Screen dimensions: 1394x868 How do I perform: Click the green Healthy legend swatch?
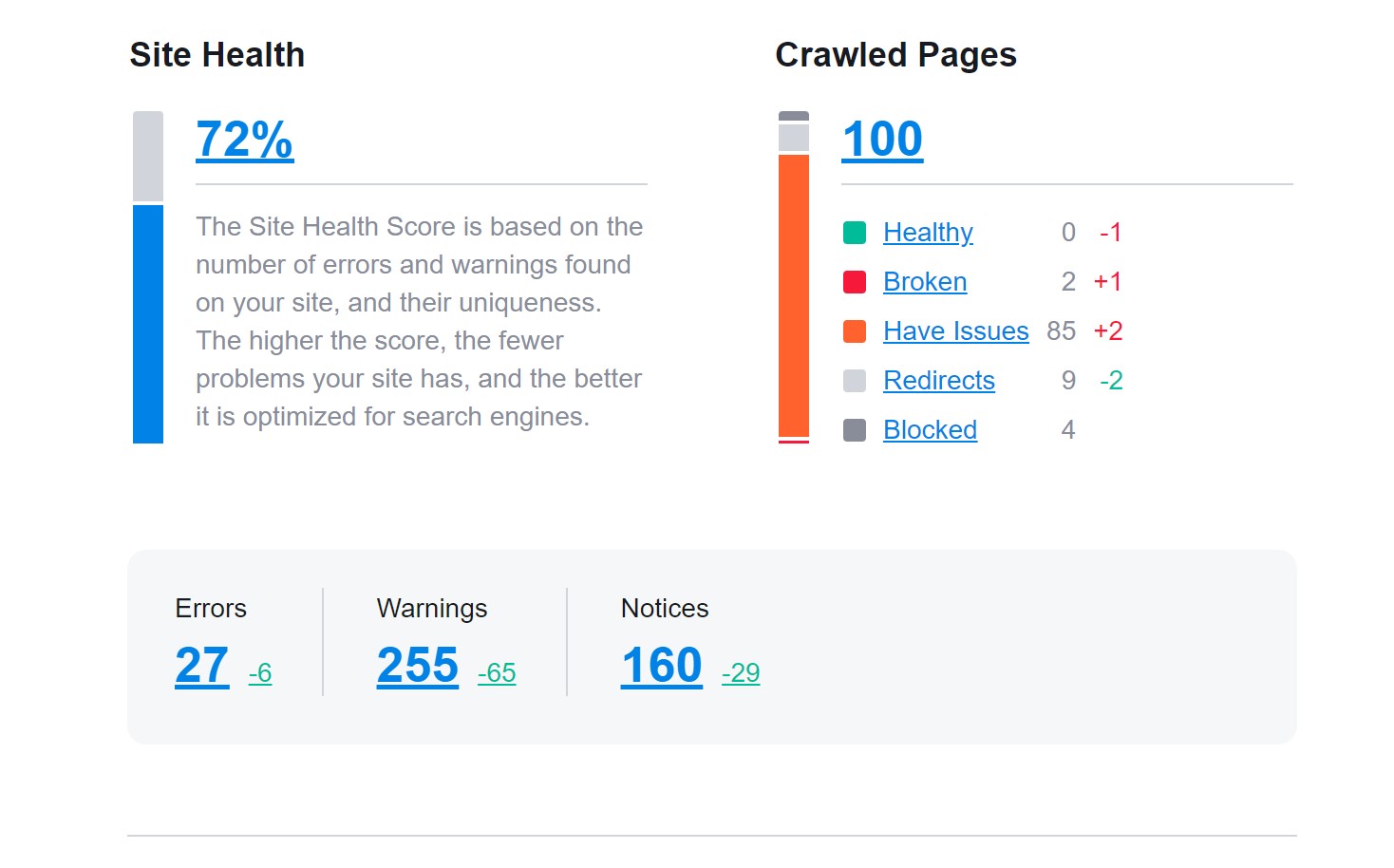(x=855, y=233)
